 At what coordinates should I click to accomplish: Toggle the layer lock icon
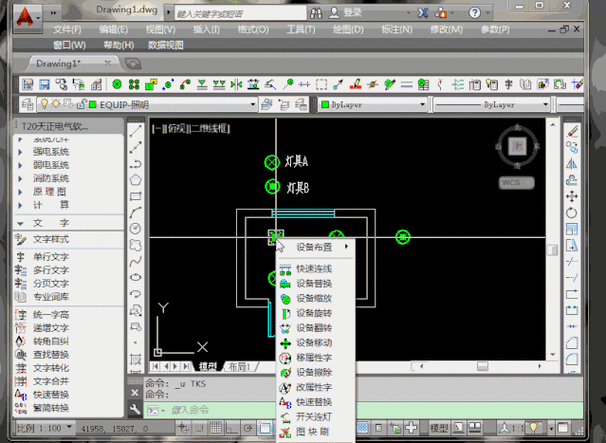click(x=81, y=104)
